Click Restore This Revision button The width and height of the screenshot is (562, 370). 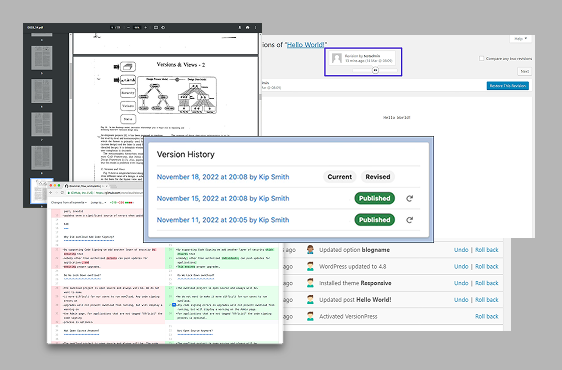coord(508,86)
